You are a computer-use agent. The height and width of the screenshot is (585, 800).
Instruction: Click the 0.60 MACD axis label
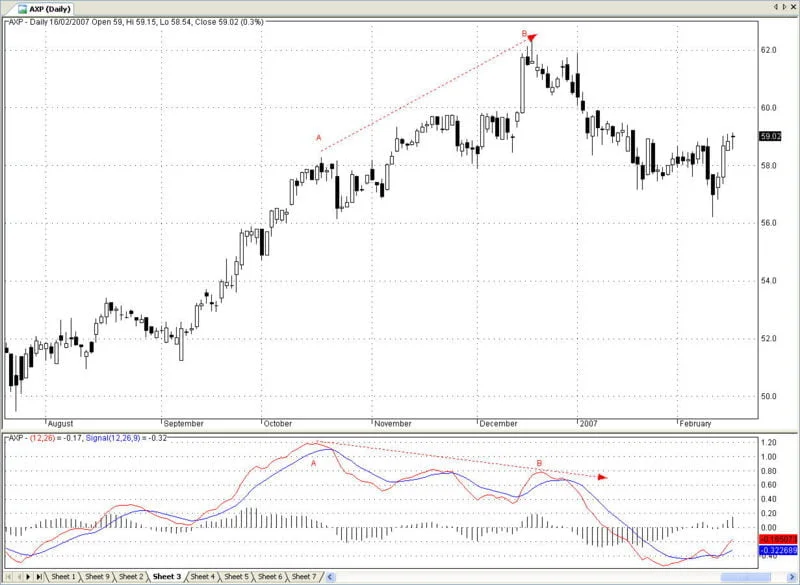tap(768, 485)
